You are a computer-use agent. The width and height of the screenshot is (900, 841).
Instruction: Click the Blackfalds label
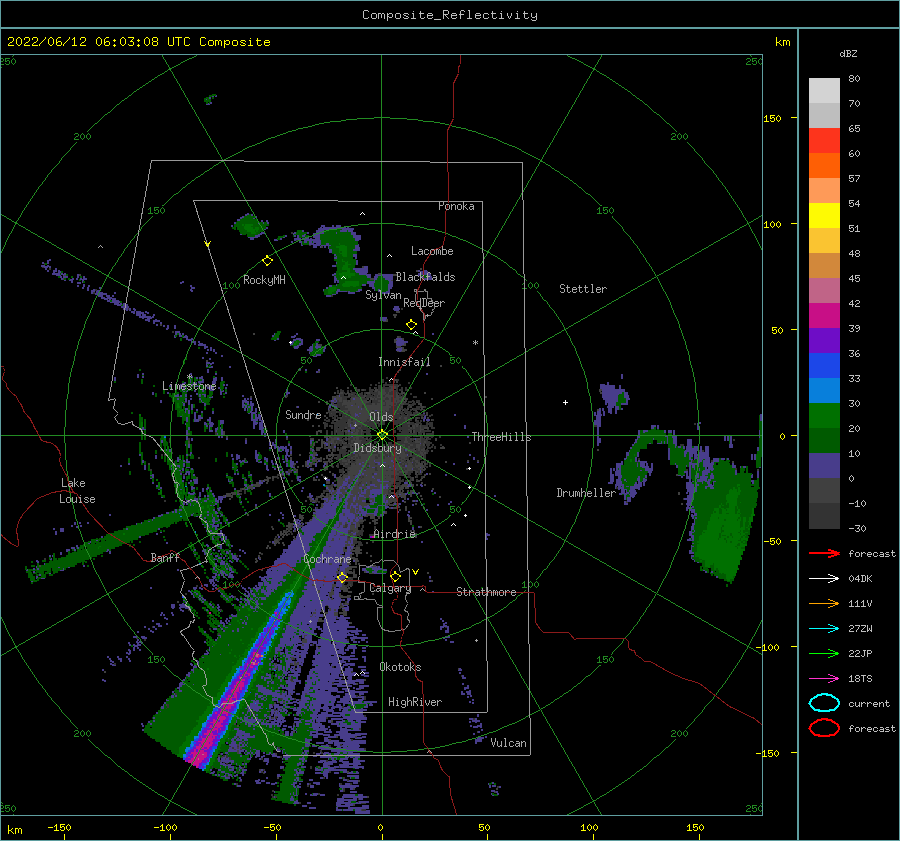point(425,277)
